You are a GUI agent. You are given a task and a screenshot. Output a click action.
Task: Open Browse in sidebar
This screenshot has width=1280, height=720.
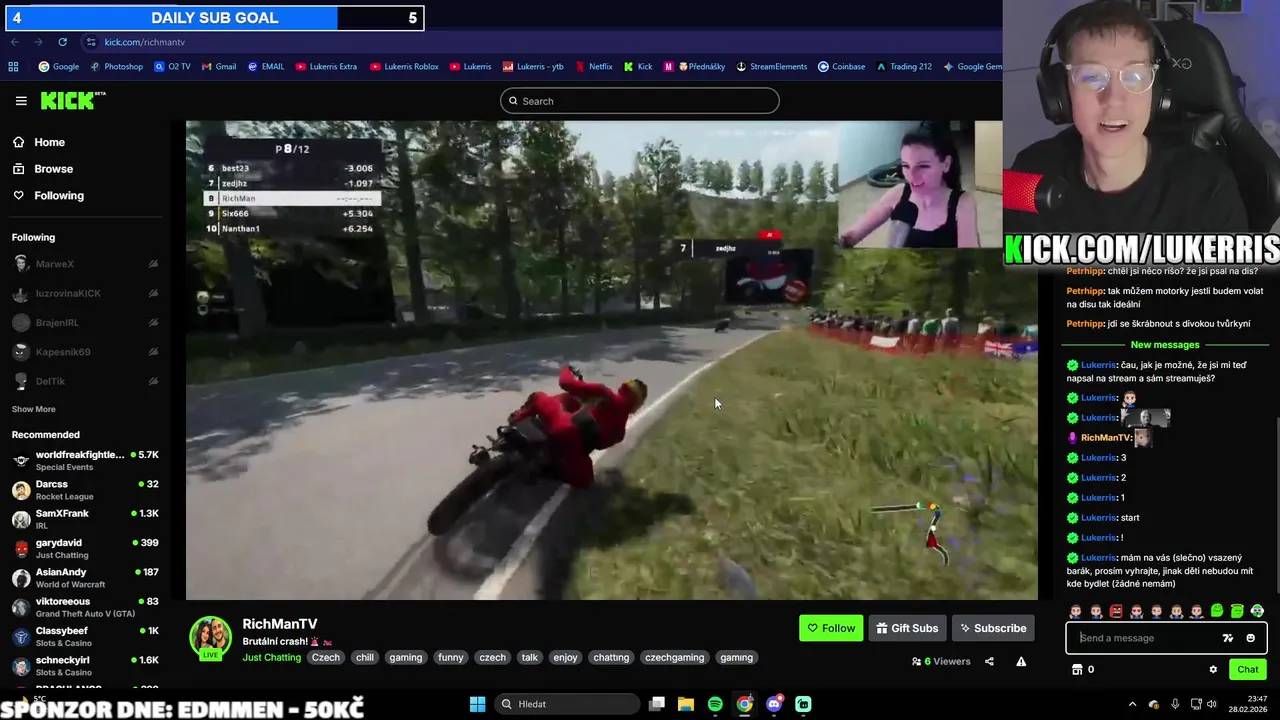point(53,169)
